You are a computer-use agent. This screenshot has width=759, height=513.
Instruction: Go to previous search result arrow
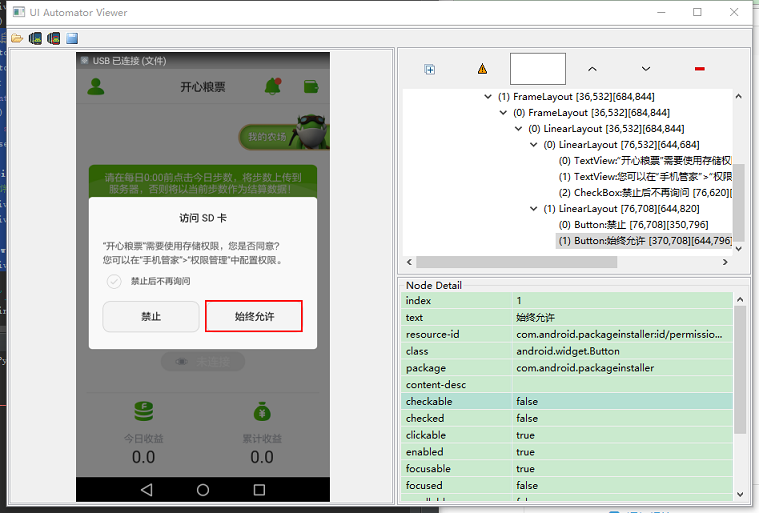(x=592, y=69)
